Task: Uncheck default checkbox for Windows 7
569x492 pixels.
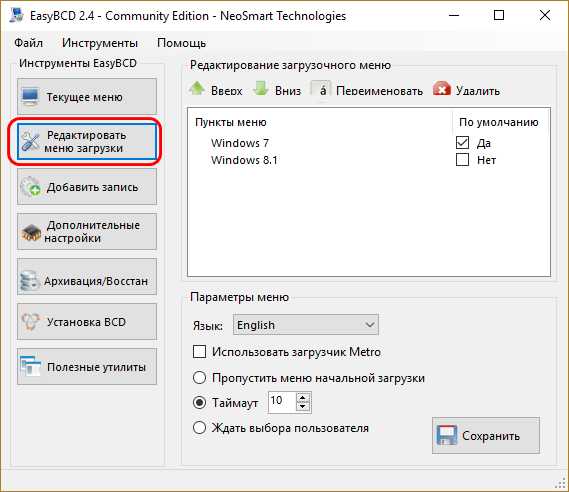Action: pyautogui.click(x=462, y=143)
